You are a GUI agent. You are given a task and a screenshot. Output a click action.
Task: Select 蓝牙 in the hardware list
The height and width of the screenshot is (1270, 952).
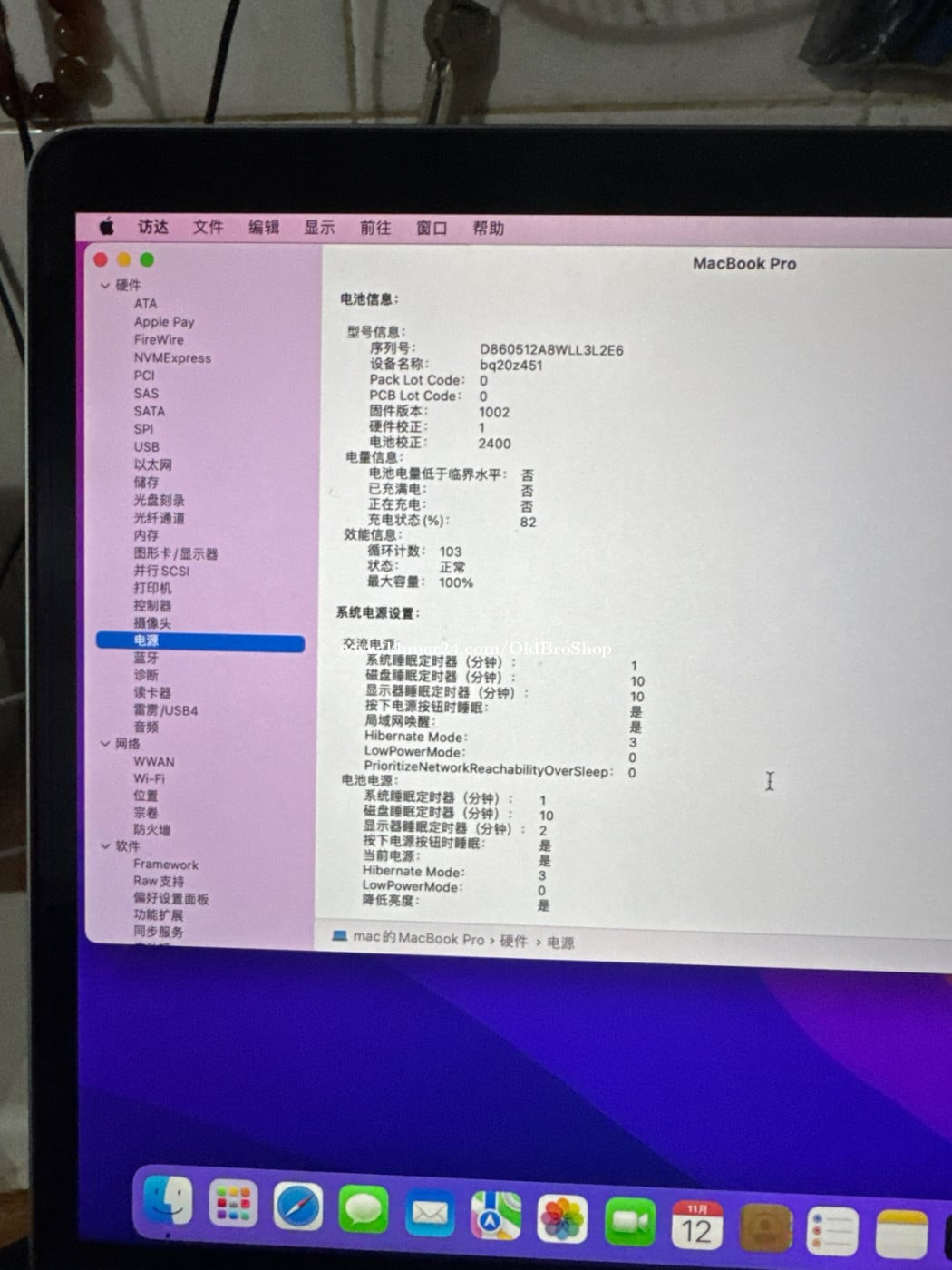coord(146,659)
